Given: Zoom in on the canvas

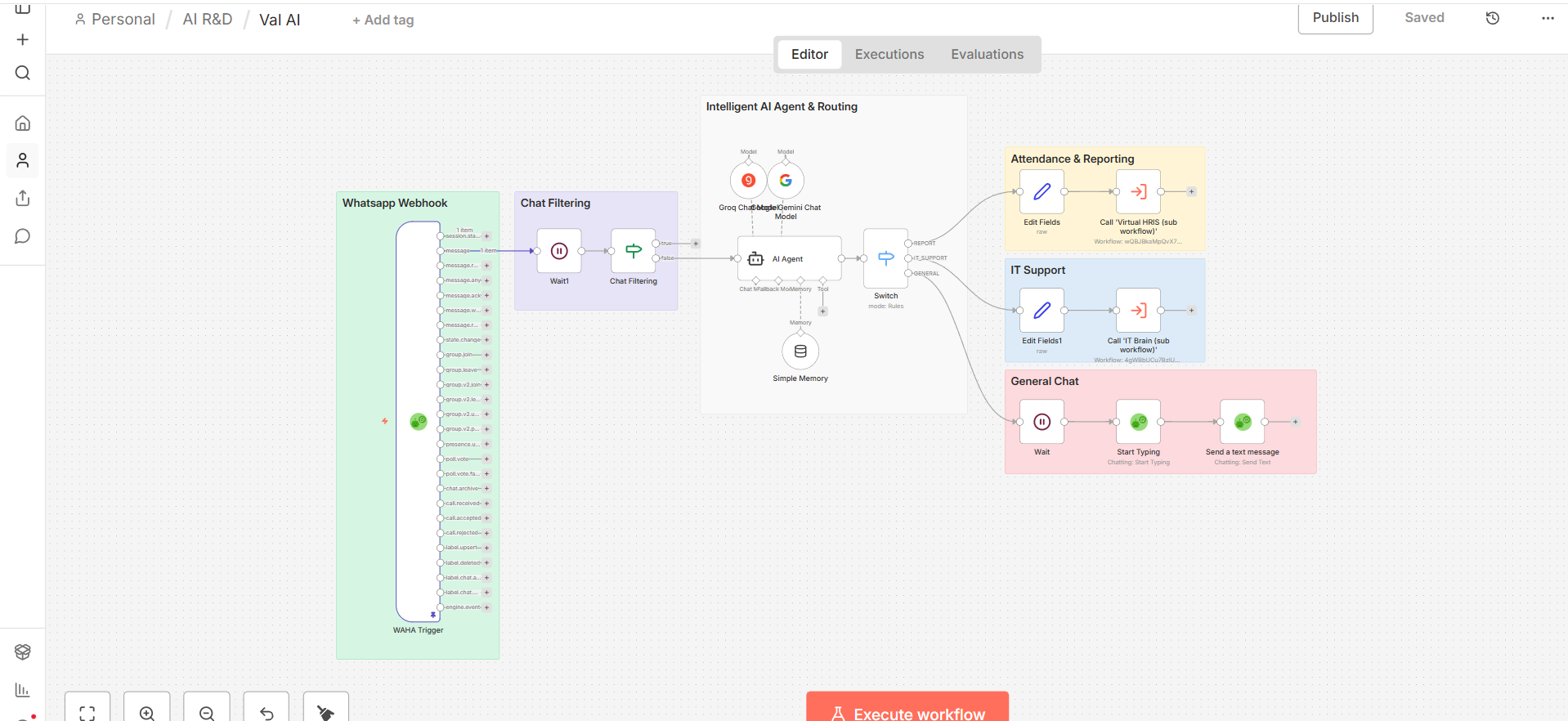Looking at the screenshot, I should tap(147, 712).
